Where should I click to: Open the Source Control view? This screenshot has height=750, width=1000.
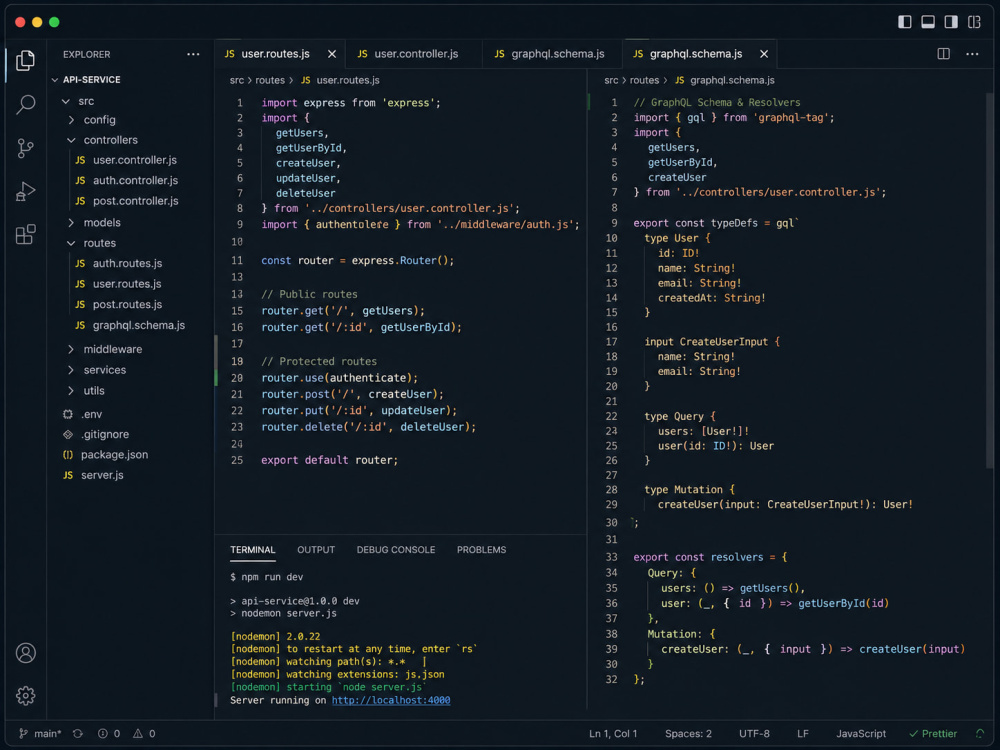click(26, 148)
